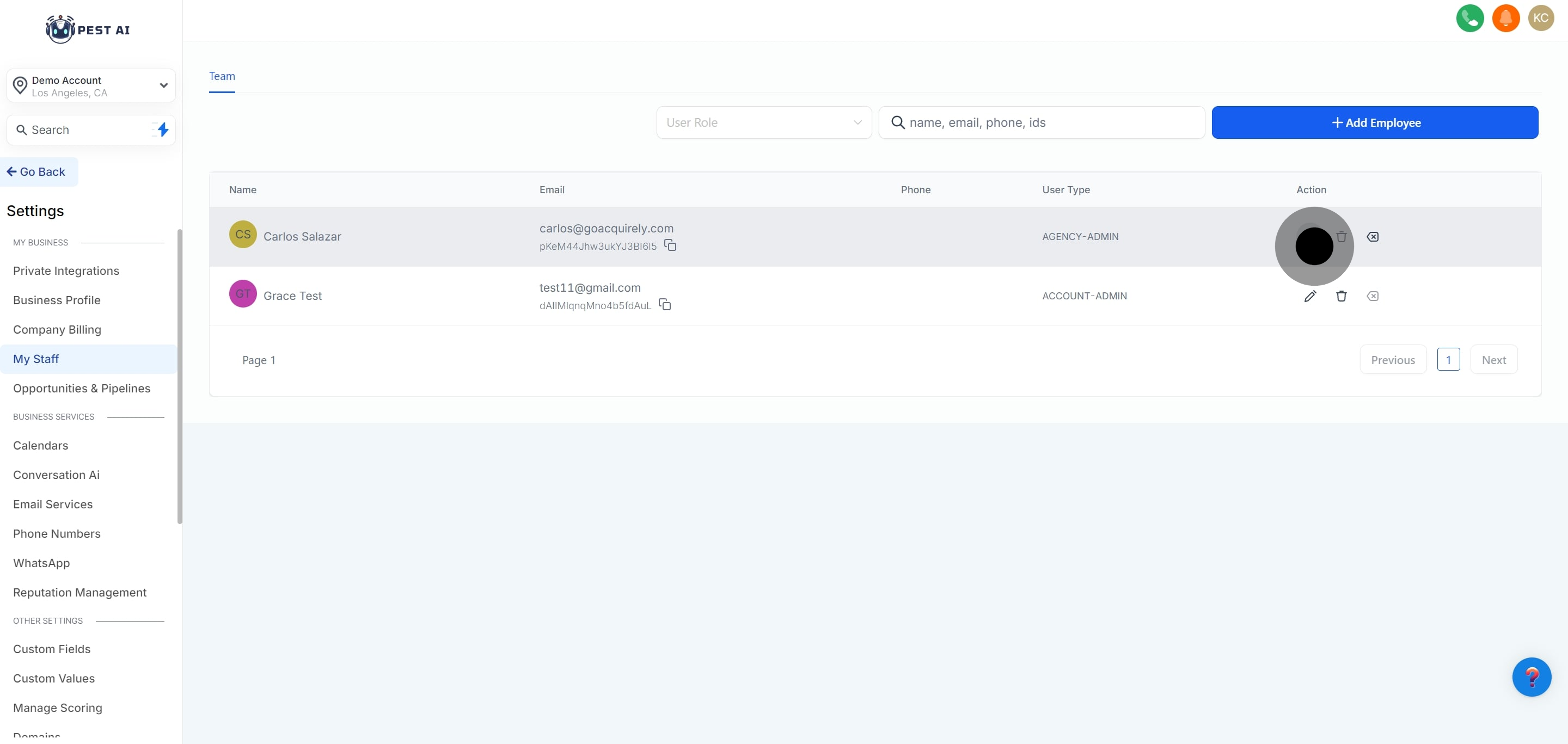Screen dimensions: 1568x744
Task: Open Business Profile settings
Action: pos(57,300)
